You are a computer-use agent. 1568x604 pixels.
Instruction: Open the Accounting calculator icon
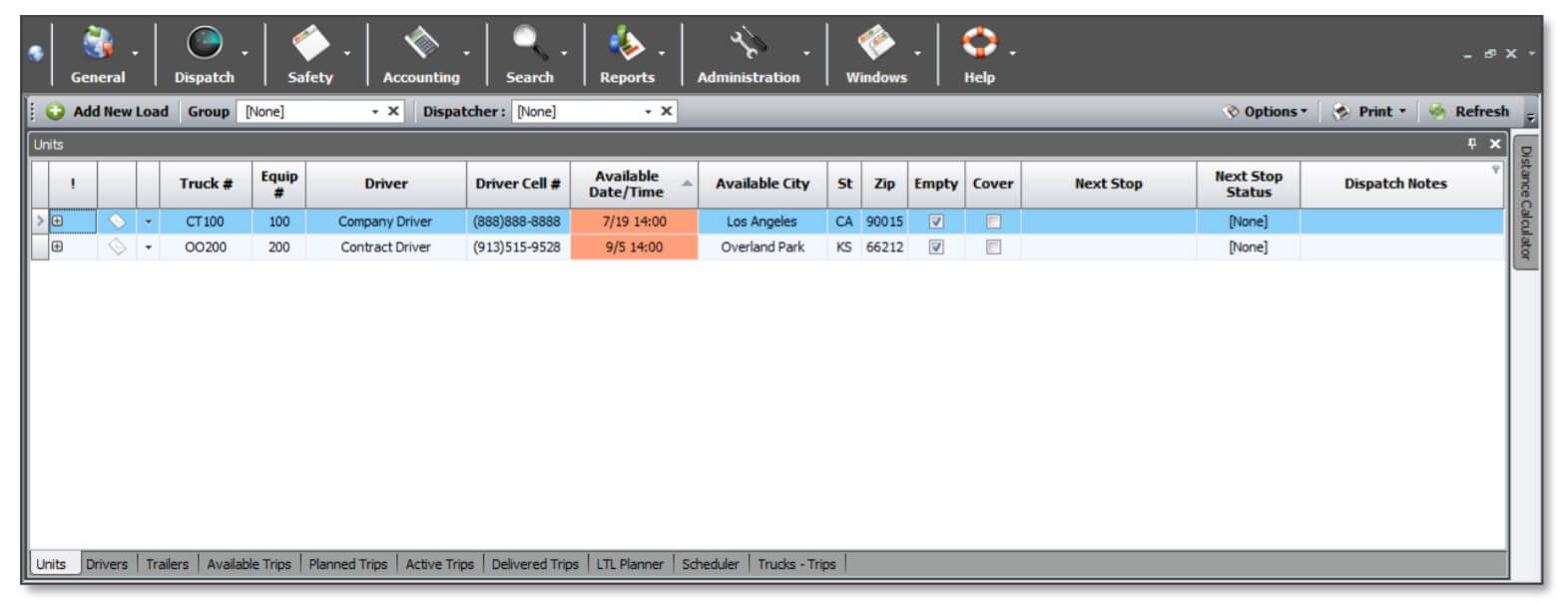click(x=421, y=44)
